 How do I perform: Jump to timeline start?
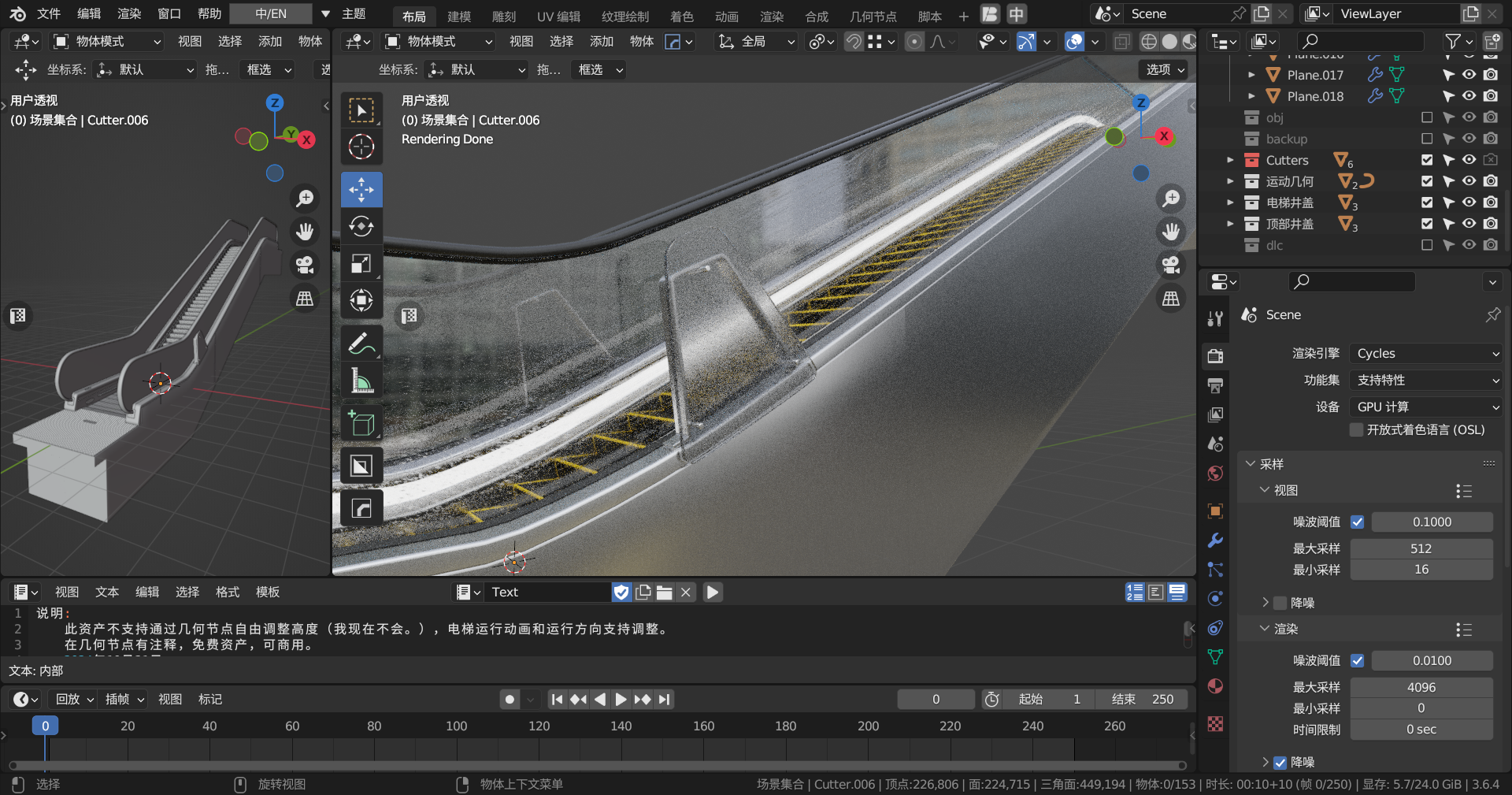tap(557, 699)
